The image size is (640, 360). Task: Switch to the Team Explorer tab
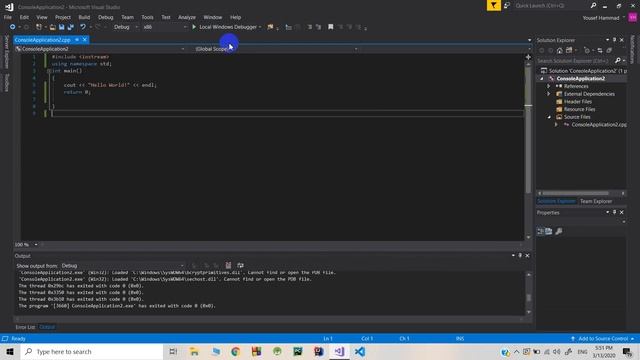pyautogui.click(x=596, y=201)
